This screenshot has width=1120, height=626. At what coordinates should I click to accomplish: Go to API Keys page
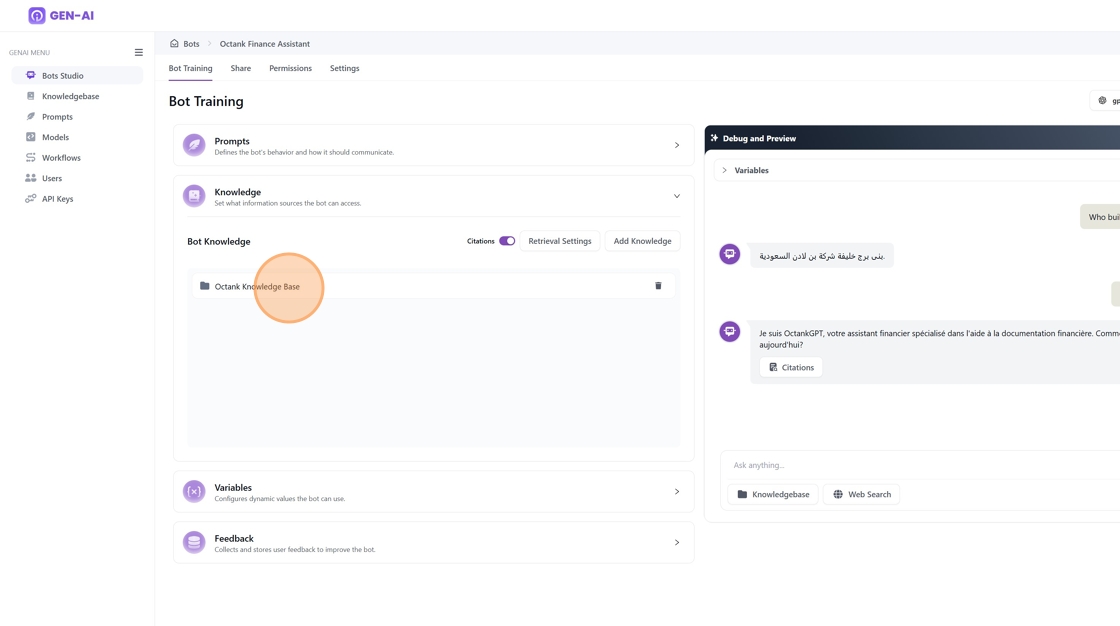click(x=57, y=199)
